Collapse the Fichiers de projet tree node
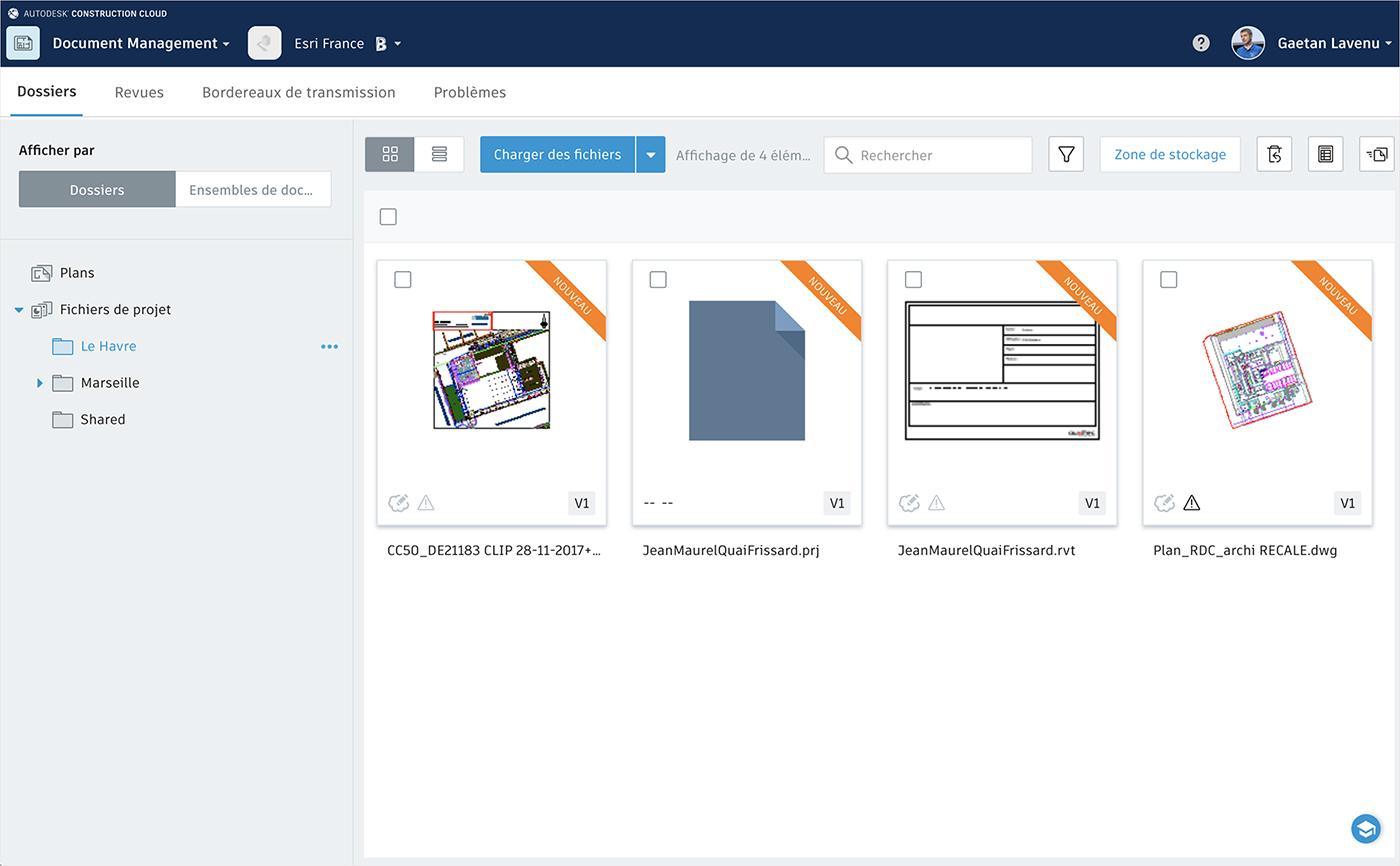The height and width of the screenshot is (866, 1400). click(x=19, y=310)
